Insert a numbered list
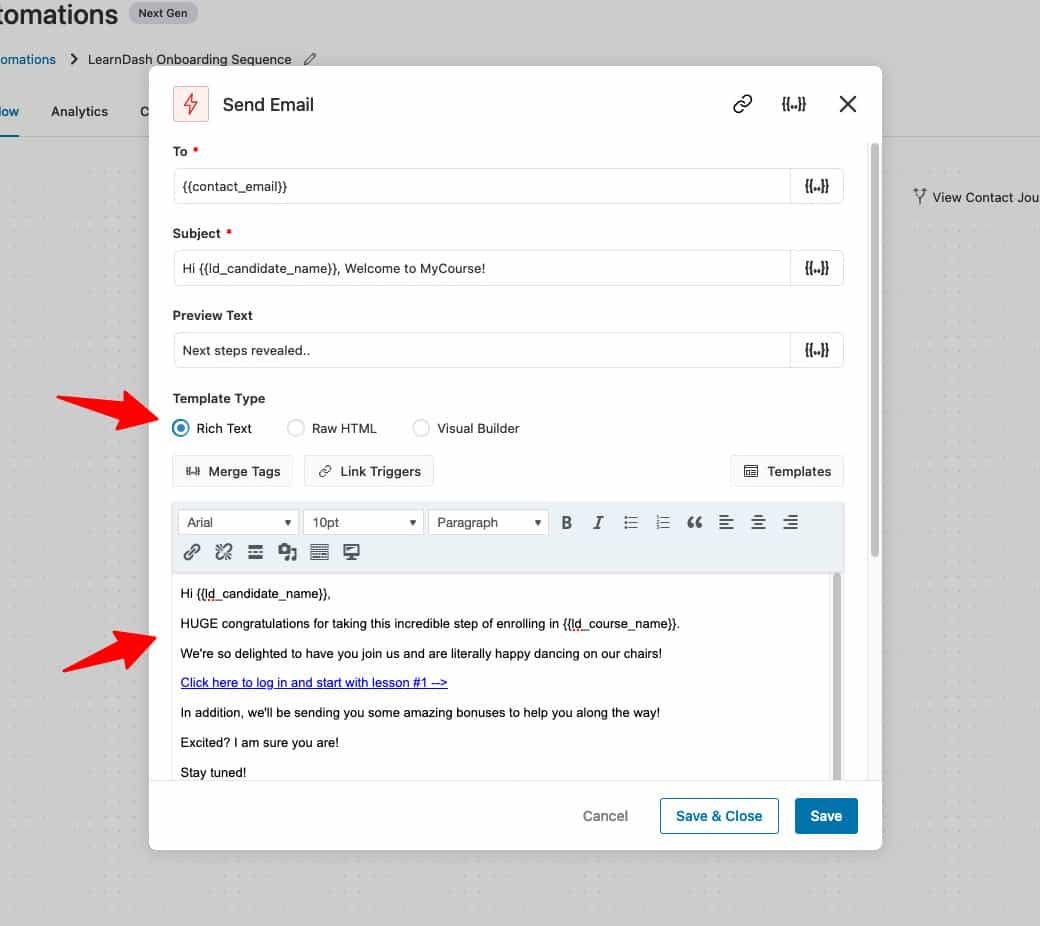Image resolution: width=1040 pixels, height=926 pixels. (x=663, y=522)
